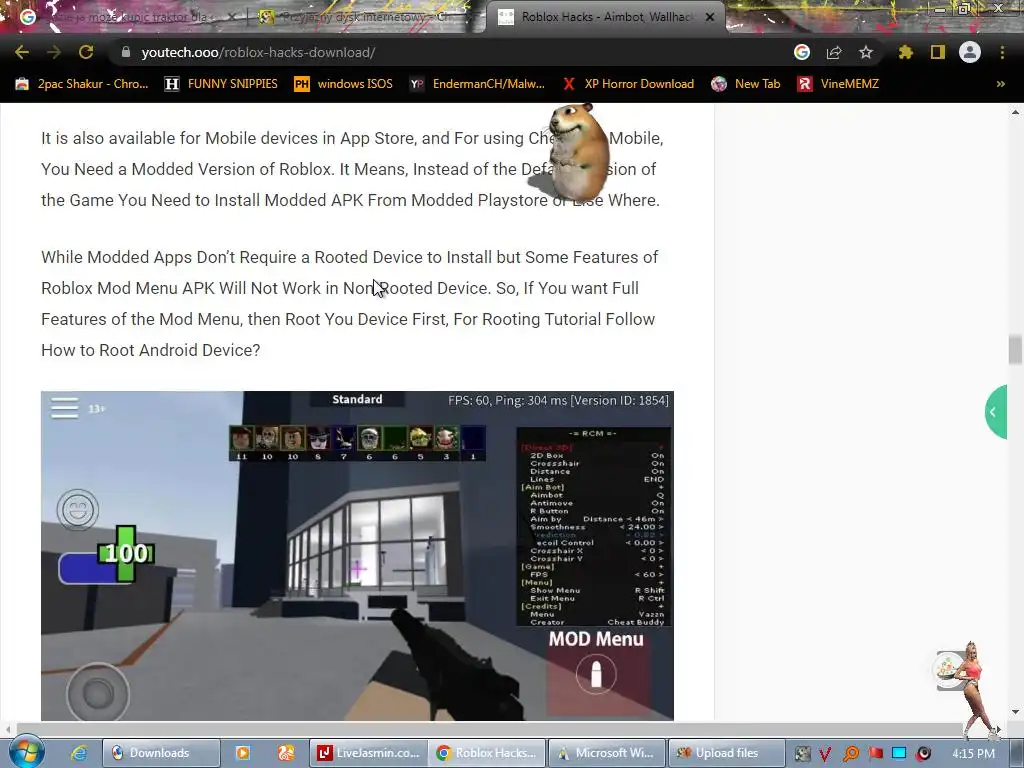Reload the current page
The height and width of the screenshot is (768, 1024).
click(x=86, y=52)
